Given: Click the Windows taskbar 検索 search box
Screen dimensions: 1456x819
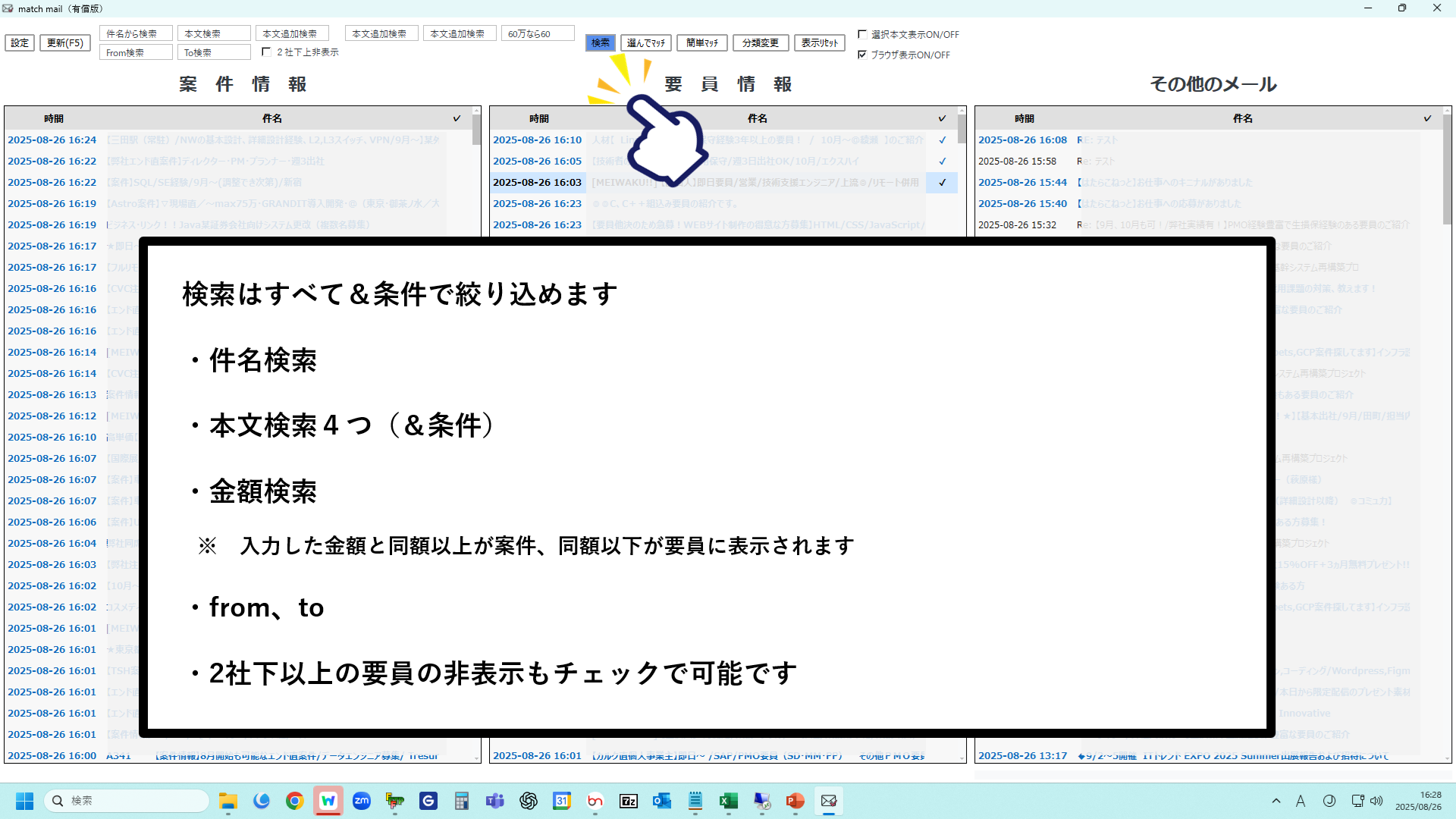Looking at the screenshot, I should (127, 801).
